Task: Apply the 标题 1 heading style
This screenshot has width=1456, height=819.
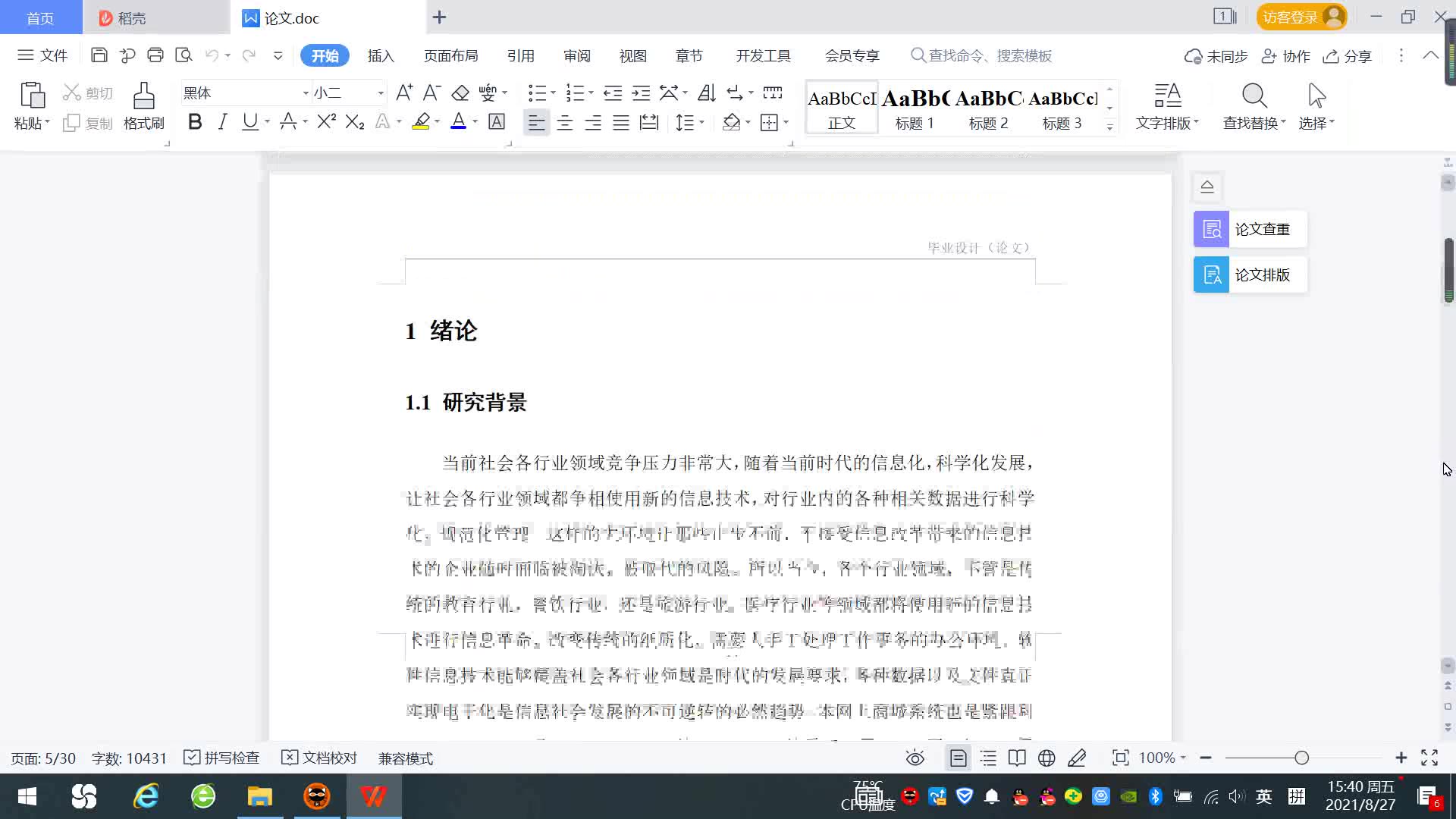Action: (x=915, y=108)
